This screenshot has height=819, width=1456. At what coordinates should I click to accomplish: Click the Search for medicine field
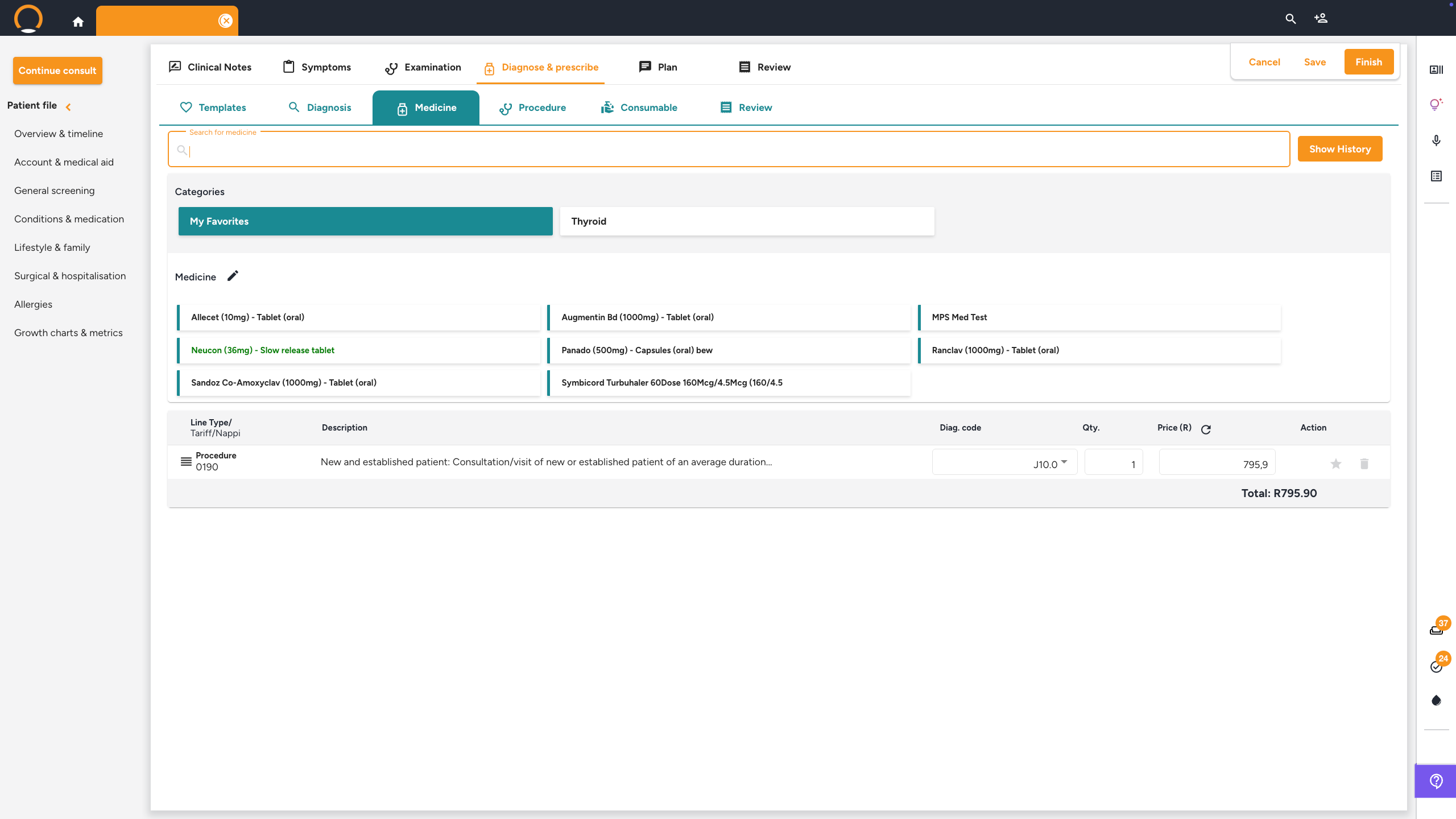(728, 151)
